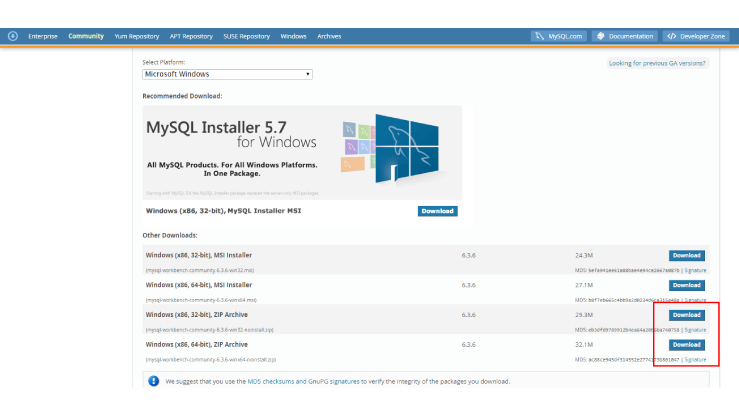
Task: Download the 32-bit MSI Installer
Action: (x=686, y=256)
